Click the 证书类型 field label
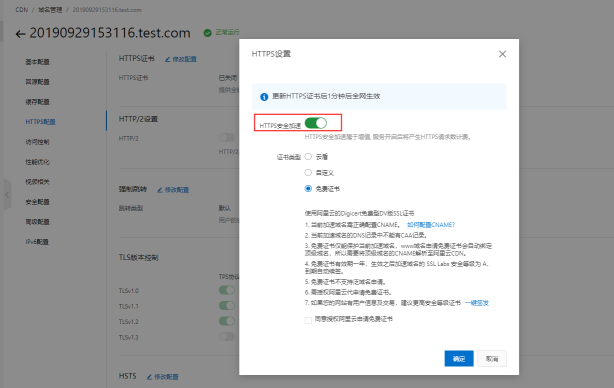 point(289,157)
